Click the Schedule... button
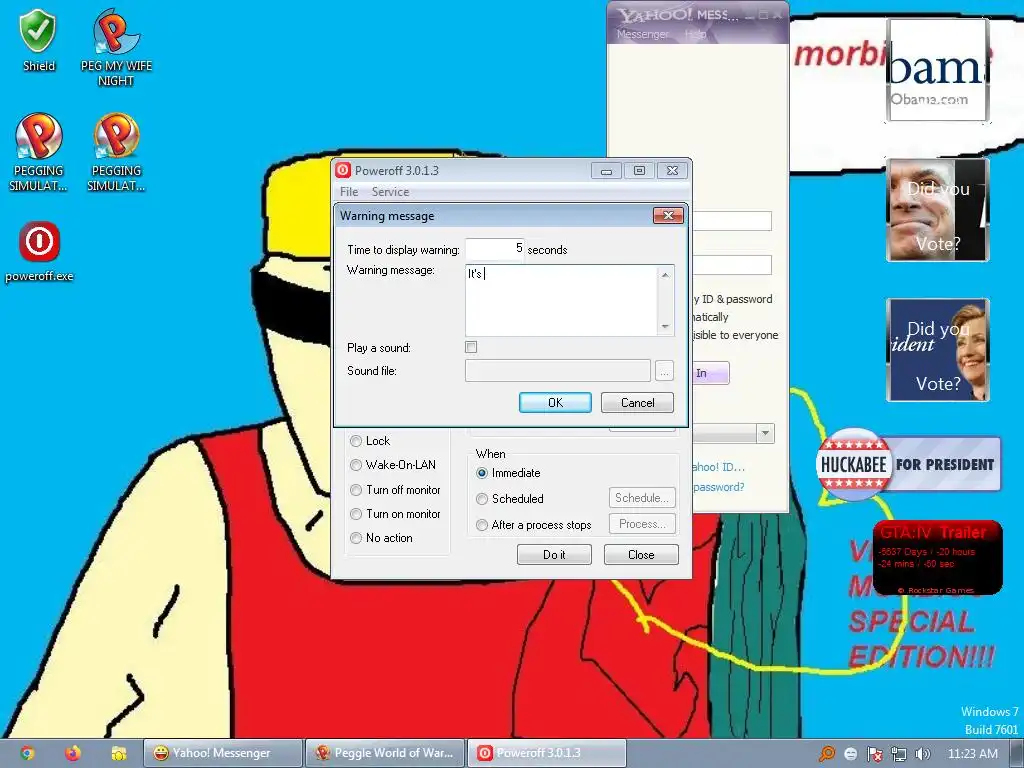This screenshot has width=1024, height=768. [x=642, y=498]
